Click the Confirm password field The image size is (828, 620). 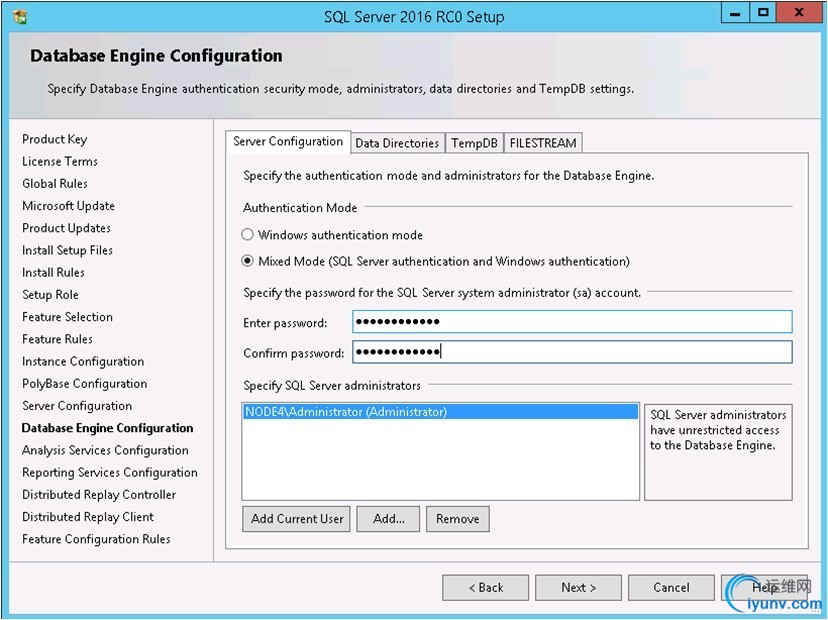coord(572,352)
